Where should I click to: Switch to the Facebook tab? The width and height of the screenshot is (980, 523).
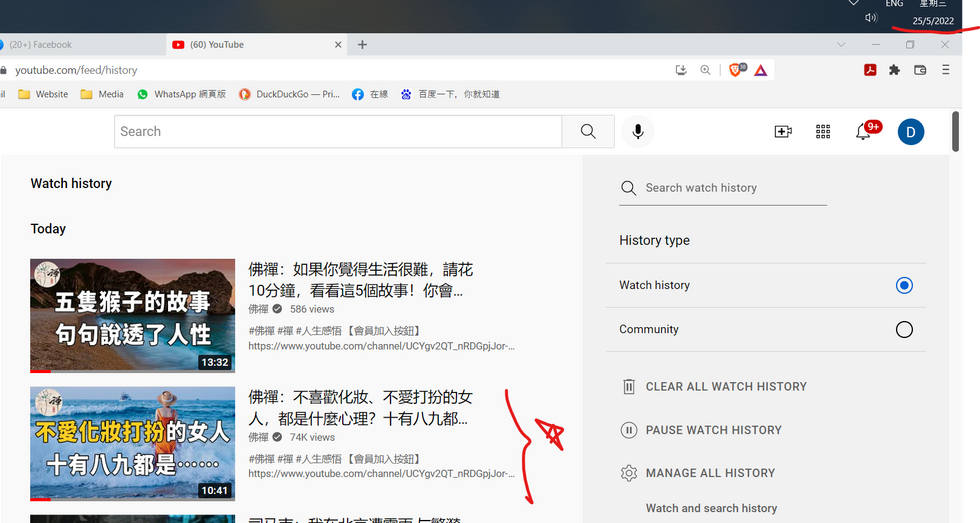81,44
